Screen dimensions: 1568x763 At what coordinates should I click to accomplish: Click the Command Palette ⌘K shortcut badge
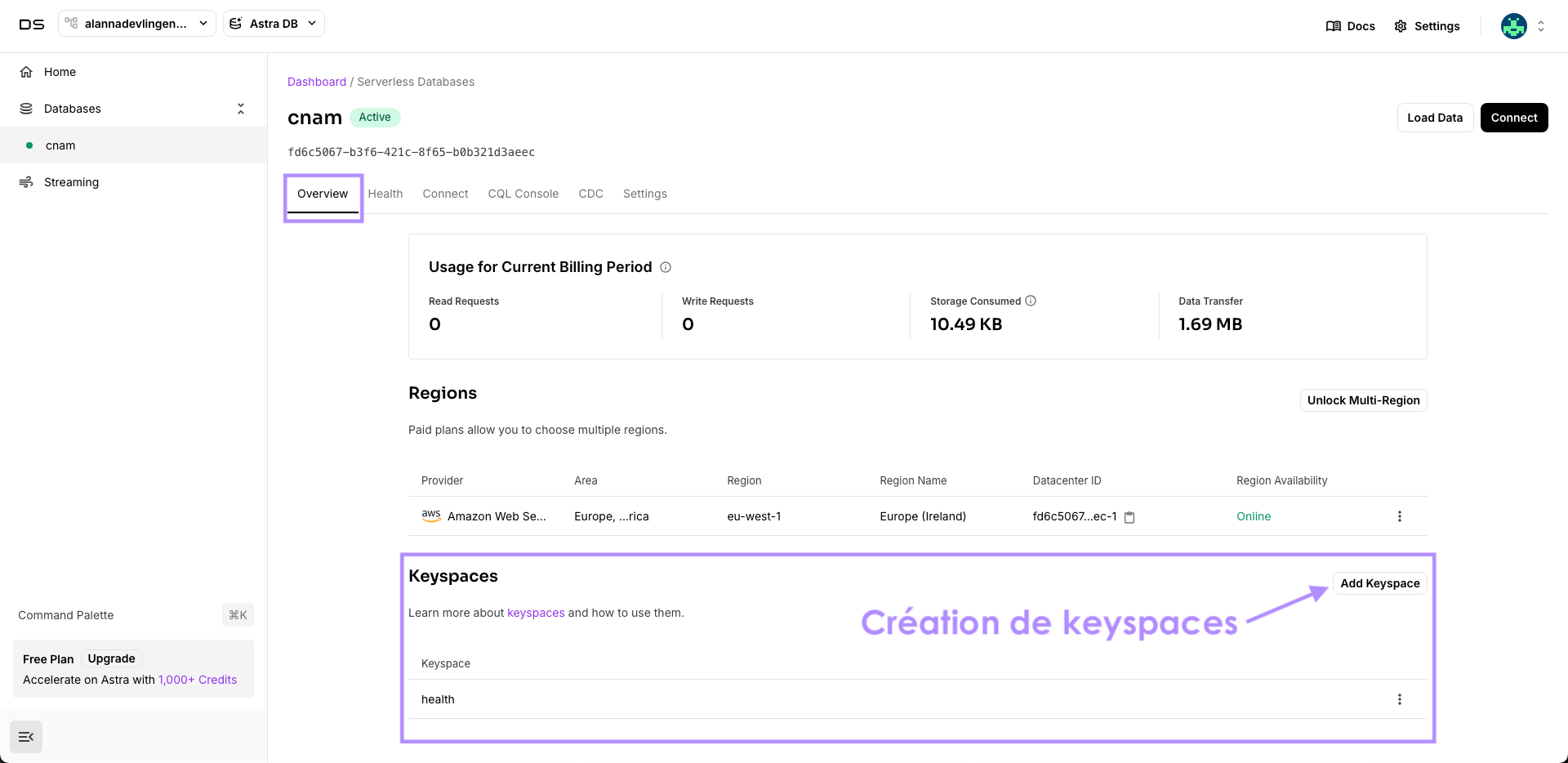point(238,615)
